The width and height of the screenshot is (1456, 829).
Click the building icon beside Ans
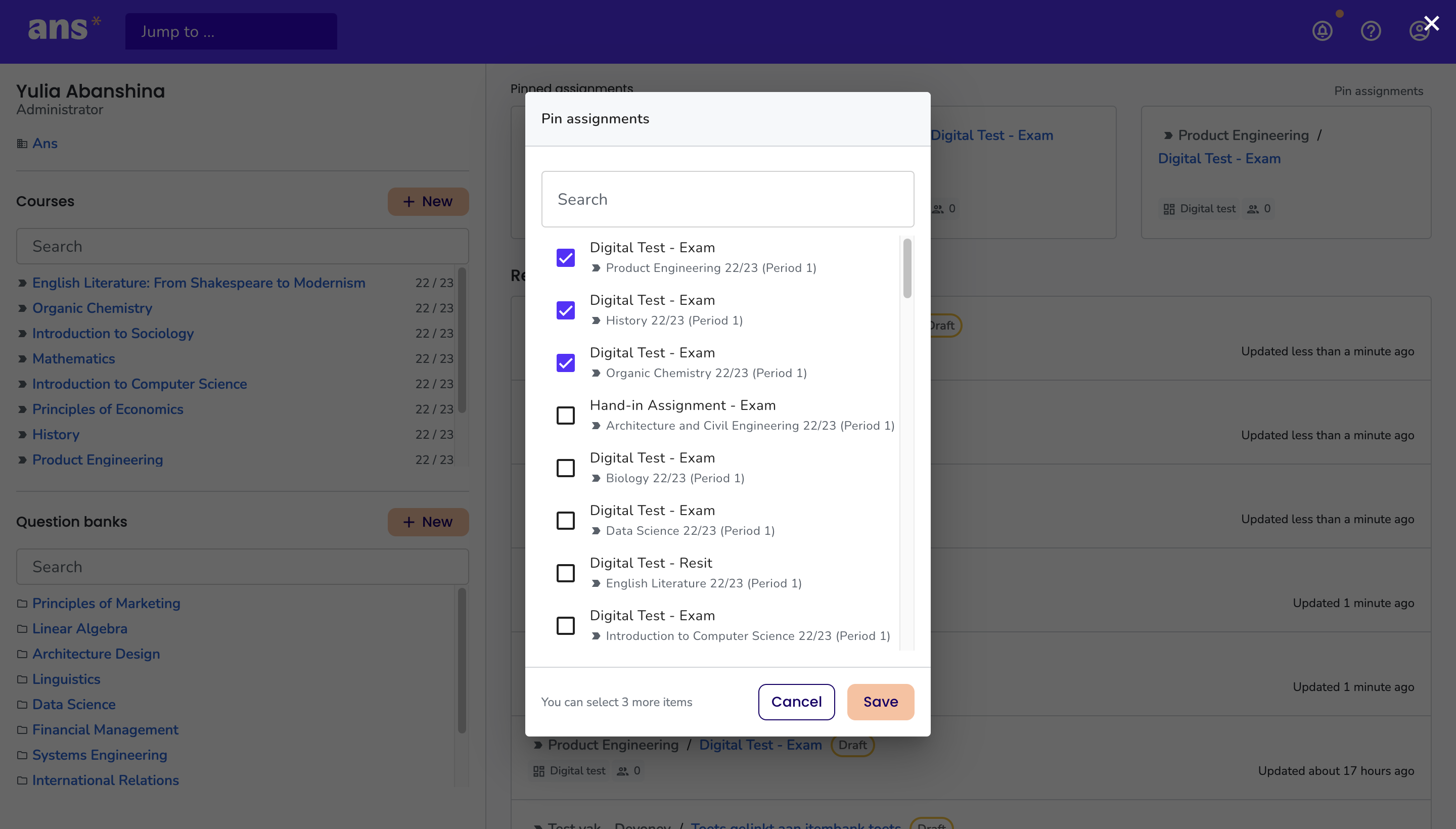coord(22,144)
